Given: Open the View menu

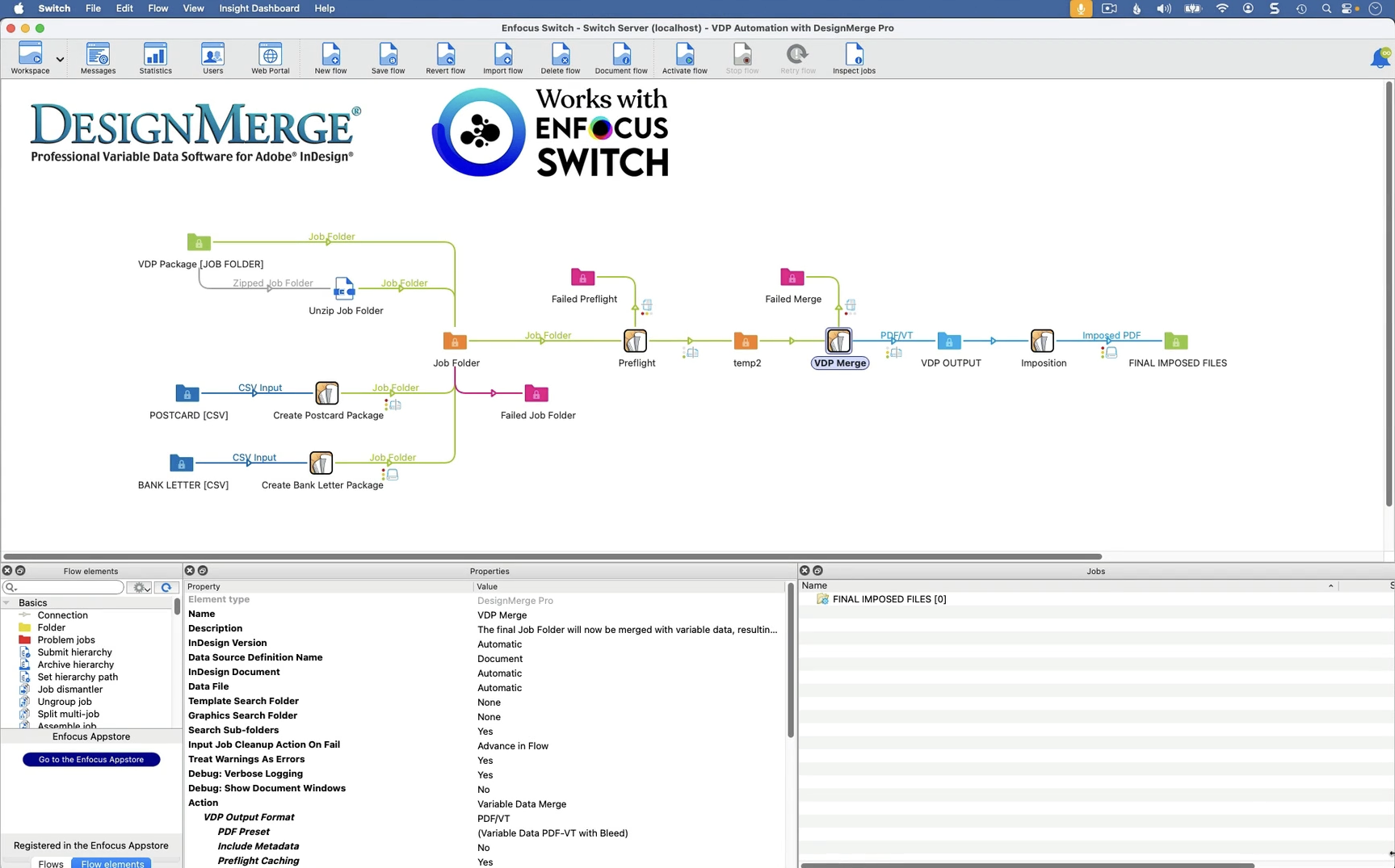Looking at the screenshot, I should (193, 8).
